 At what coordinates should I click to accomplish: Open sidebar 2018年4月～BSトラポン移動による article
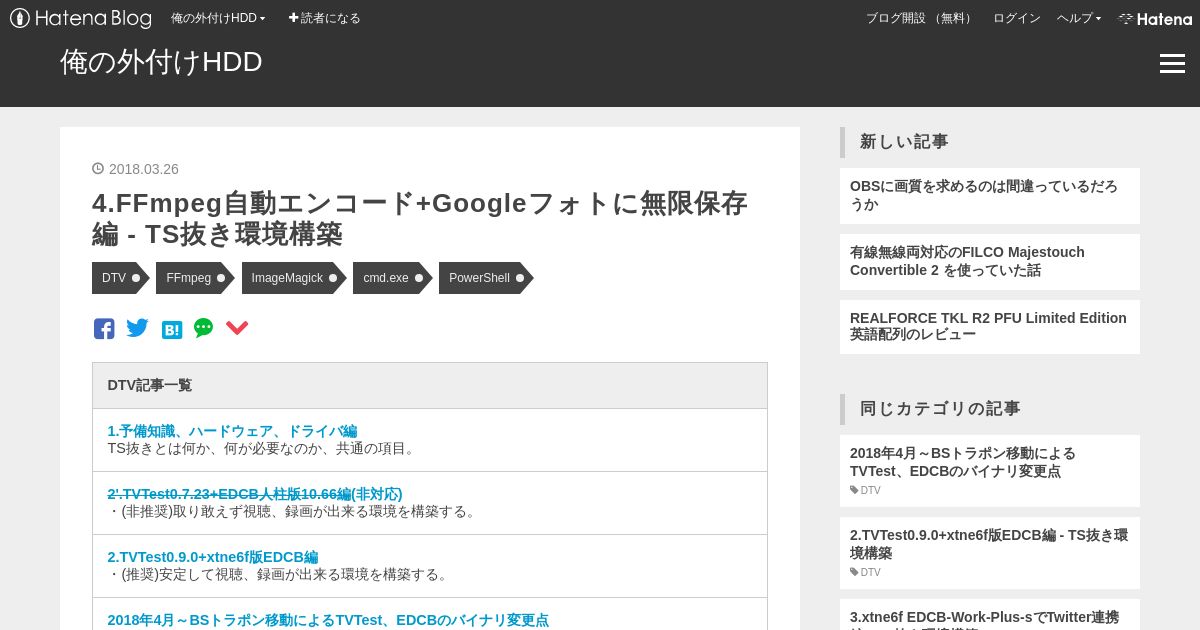pos(963,462)
